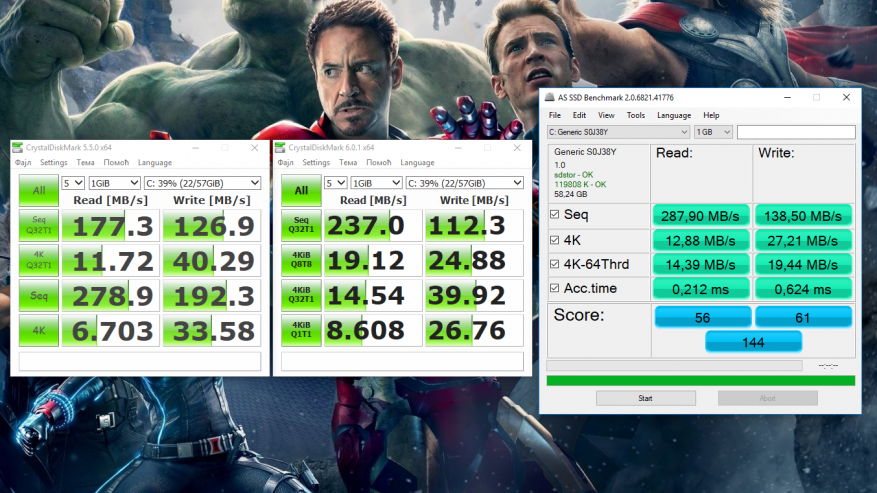
Task: Close the CrystalDiskMark 6.0.1 window
Action: [x=517, y=148]
